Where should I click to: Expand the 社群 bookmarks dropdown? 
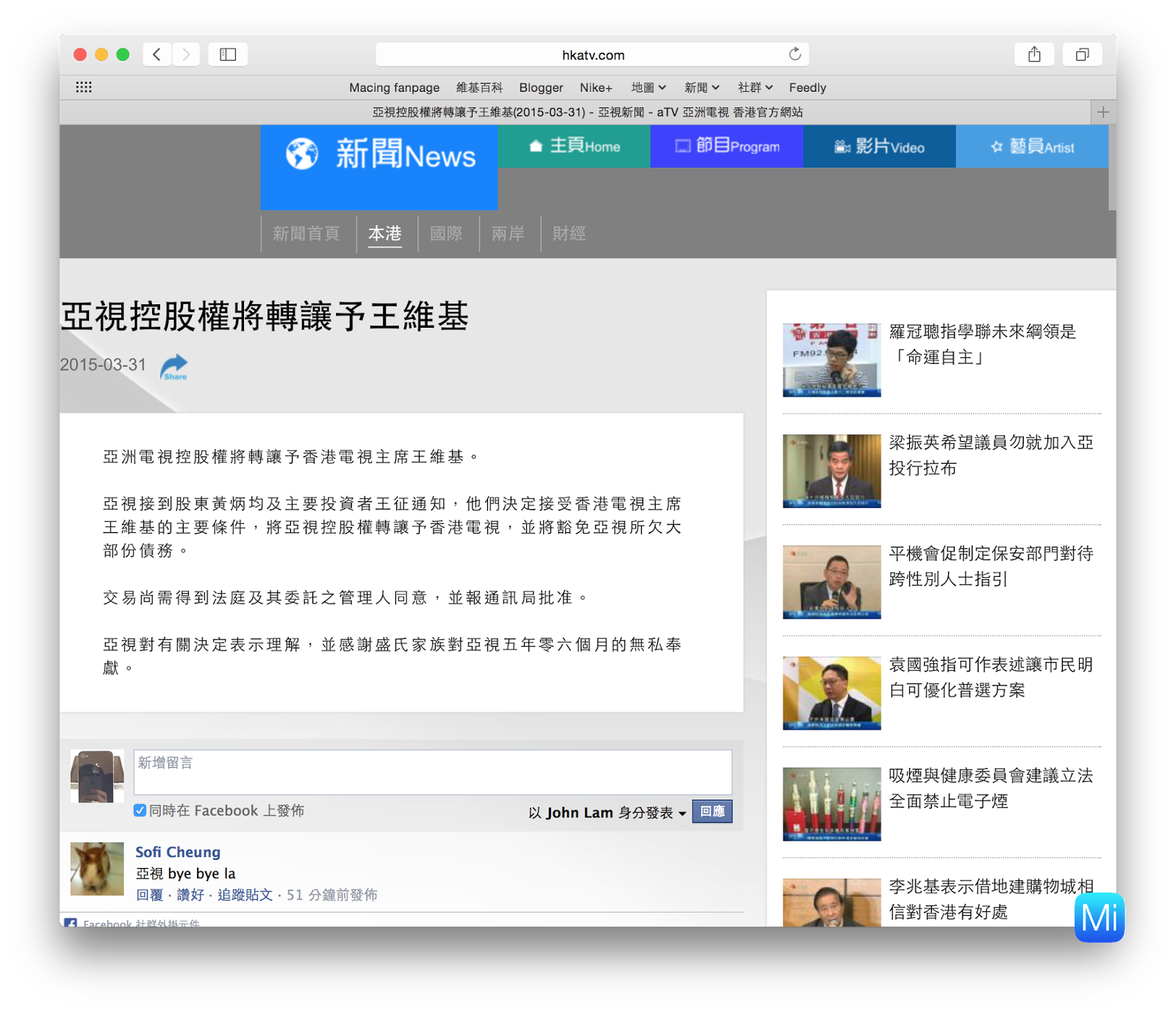click(x=755, y=87)
